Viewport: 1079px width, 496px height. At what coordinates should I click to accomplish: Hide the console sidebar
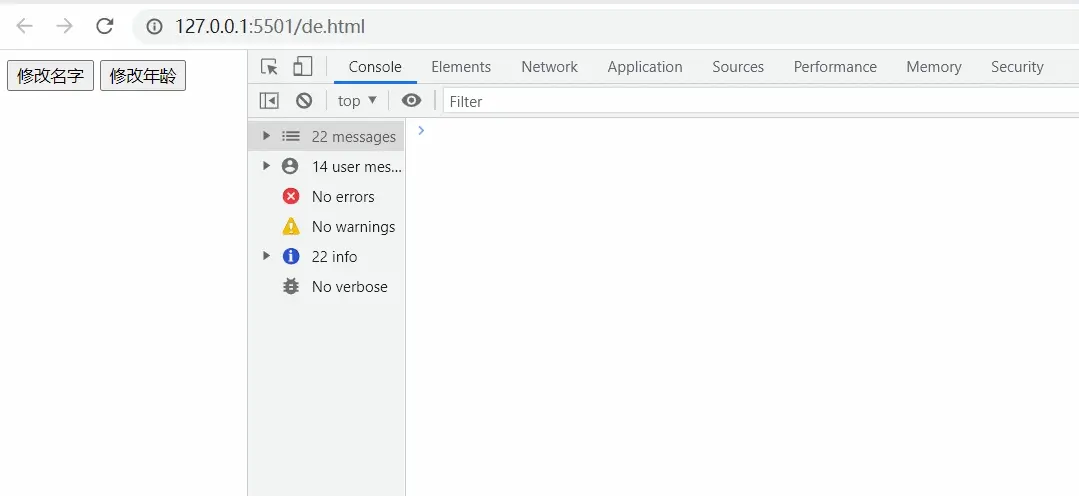click(269, 101)
